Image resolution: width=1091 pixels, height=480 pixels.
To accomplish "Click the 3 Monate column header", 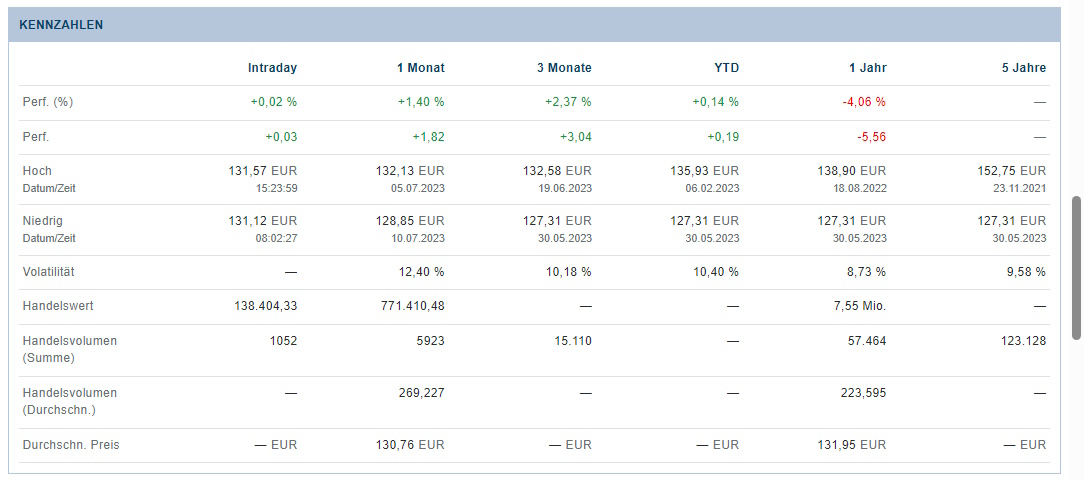I will 564,68.
